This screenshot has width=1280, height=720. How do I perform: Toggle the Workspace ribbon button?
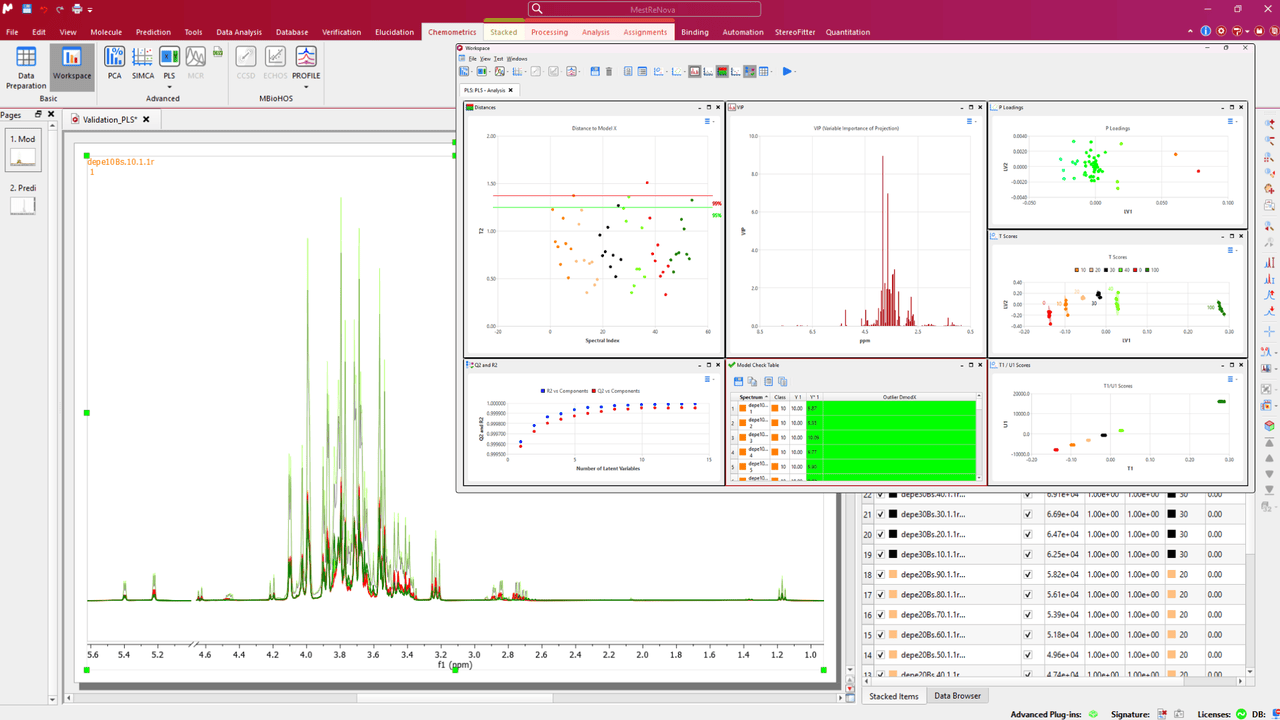tap(72, 67)
